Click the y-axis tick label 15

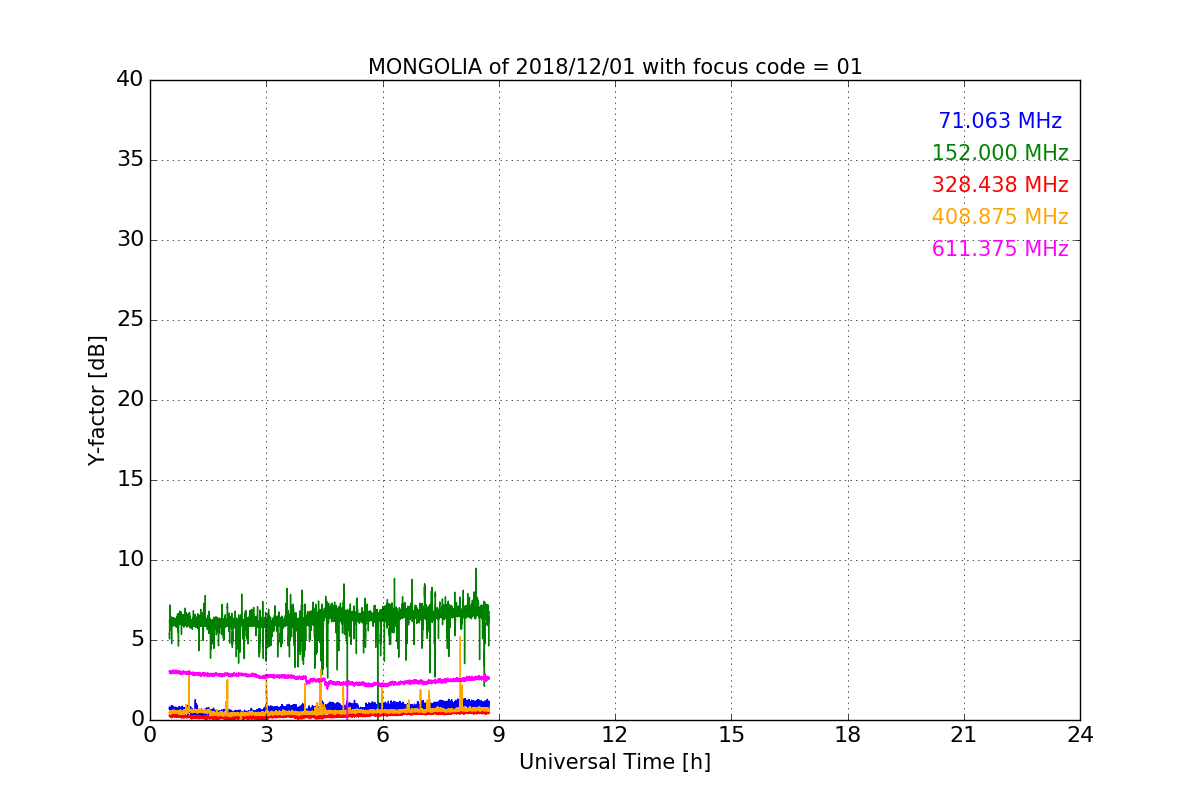(130, 480)
